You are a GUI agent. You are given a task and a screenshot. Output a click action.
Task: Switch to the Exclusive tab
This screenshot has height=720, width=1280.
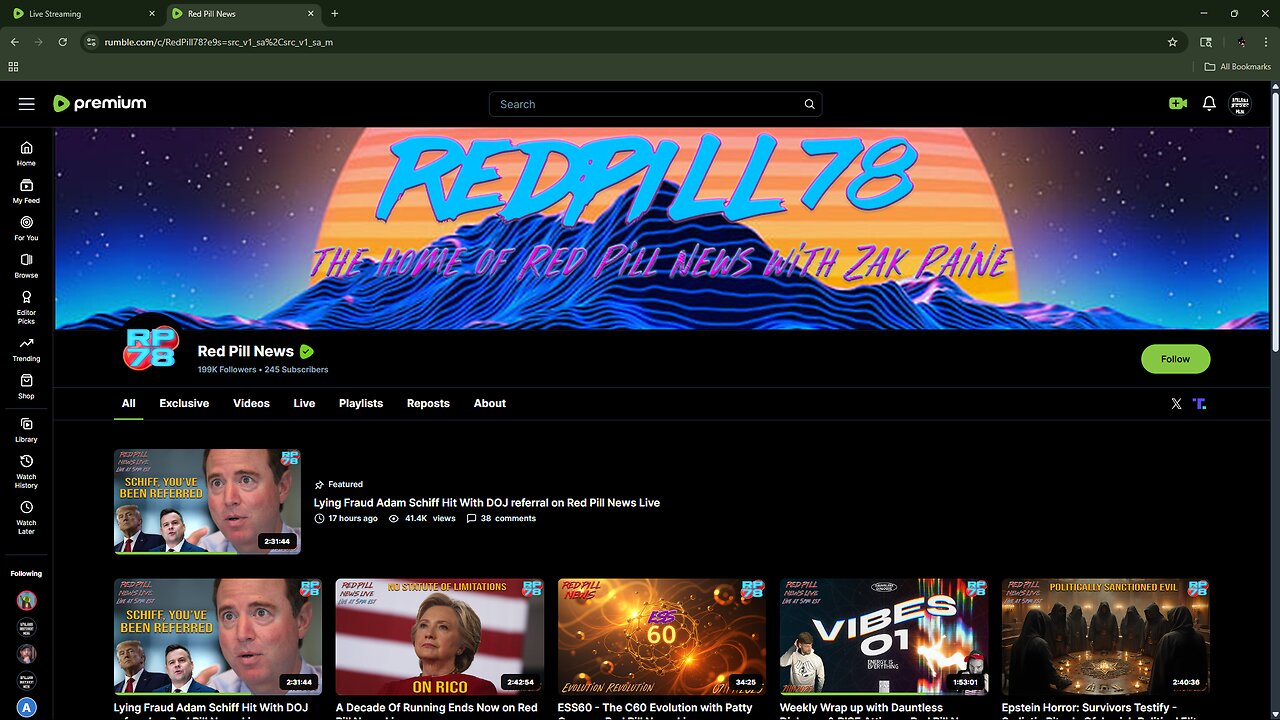[x=184, y=403]
